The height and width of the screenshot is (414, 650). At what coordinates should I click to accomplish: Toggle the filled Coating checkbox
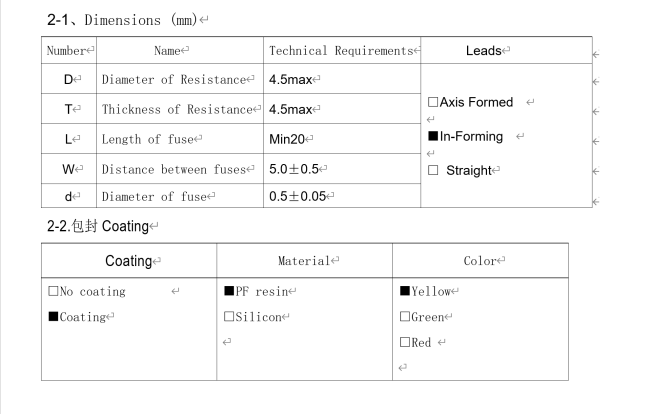pos(54,317)
